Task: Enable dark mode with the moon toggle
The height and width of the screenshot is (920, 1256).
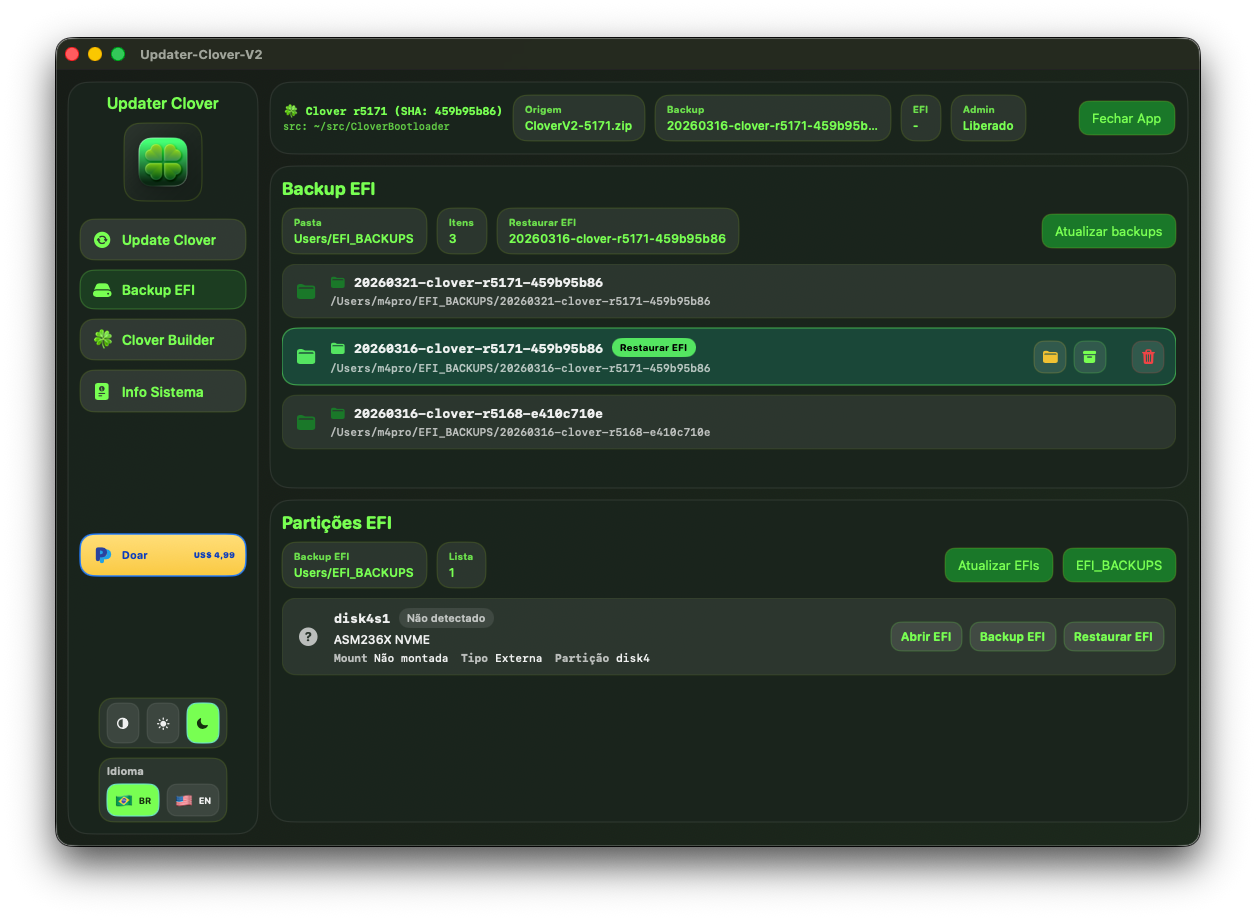Action: pos(203,722)
